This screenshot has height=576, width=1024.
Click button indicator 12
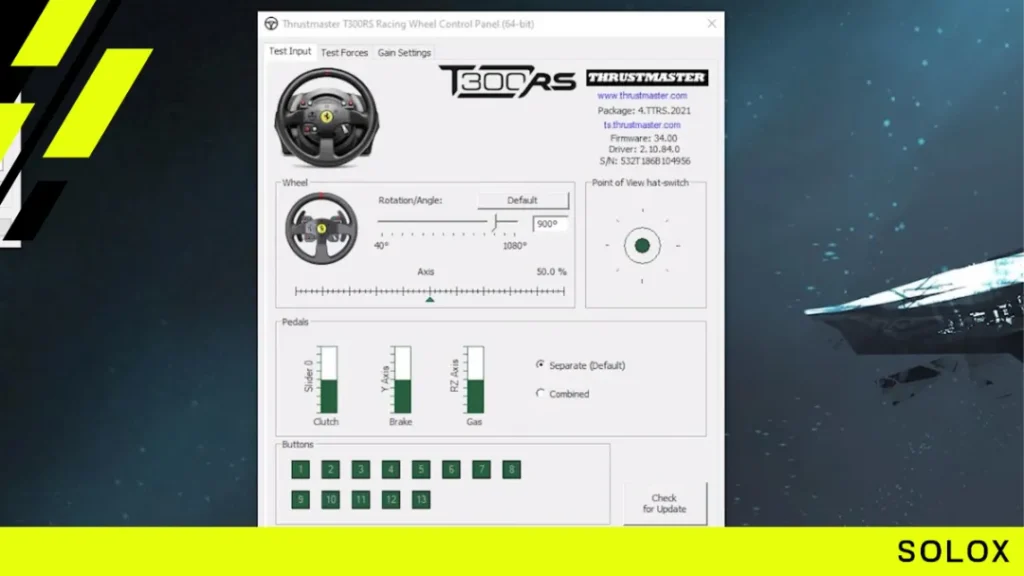[x=391, y=500]
